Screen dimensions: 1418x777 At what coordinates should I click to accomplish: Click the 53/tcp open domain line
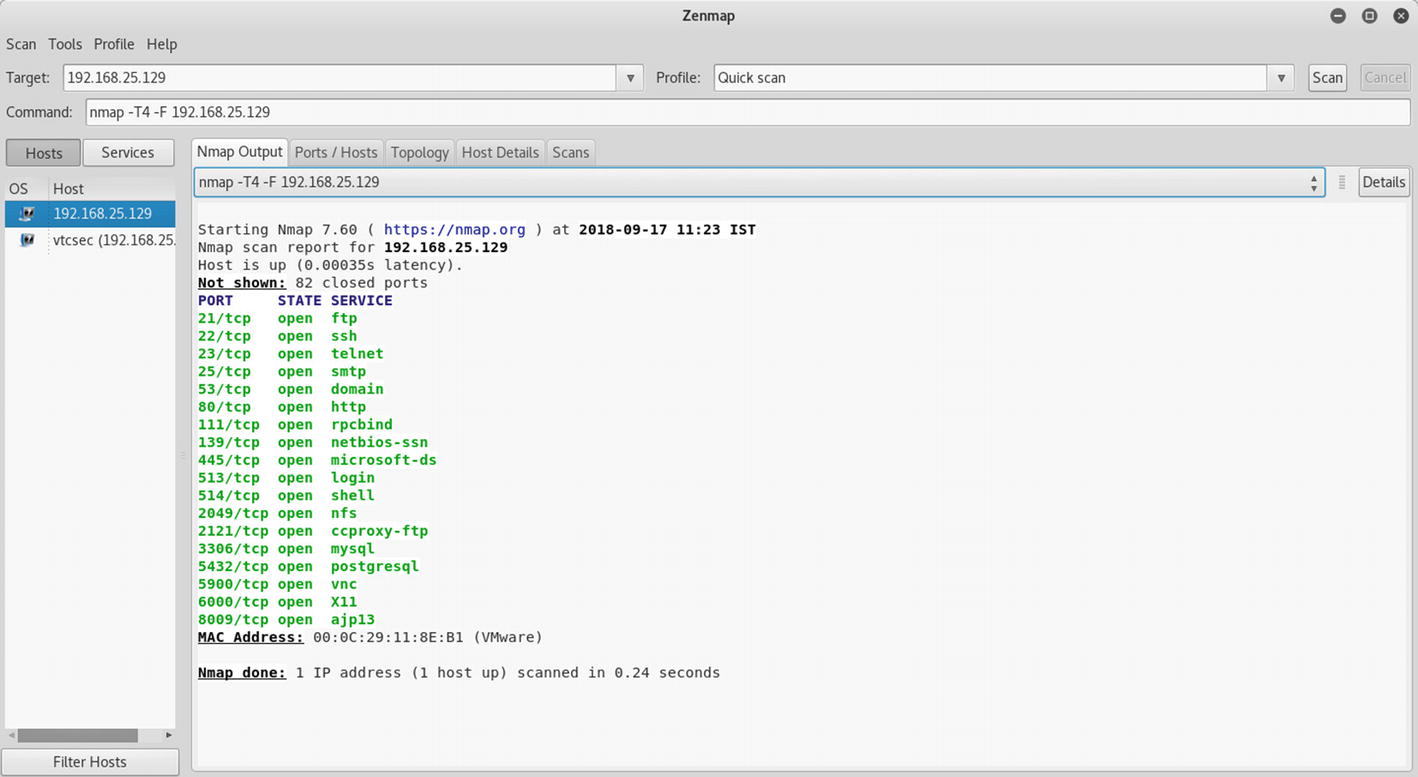[291, 389]
